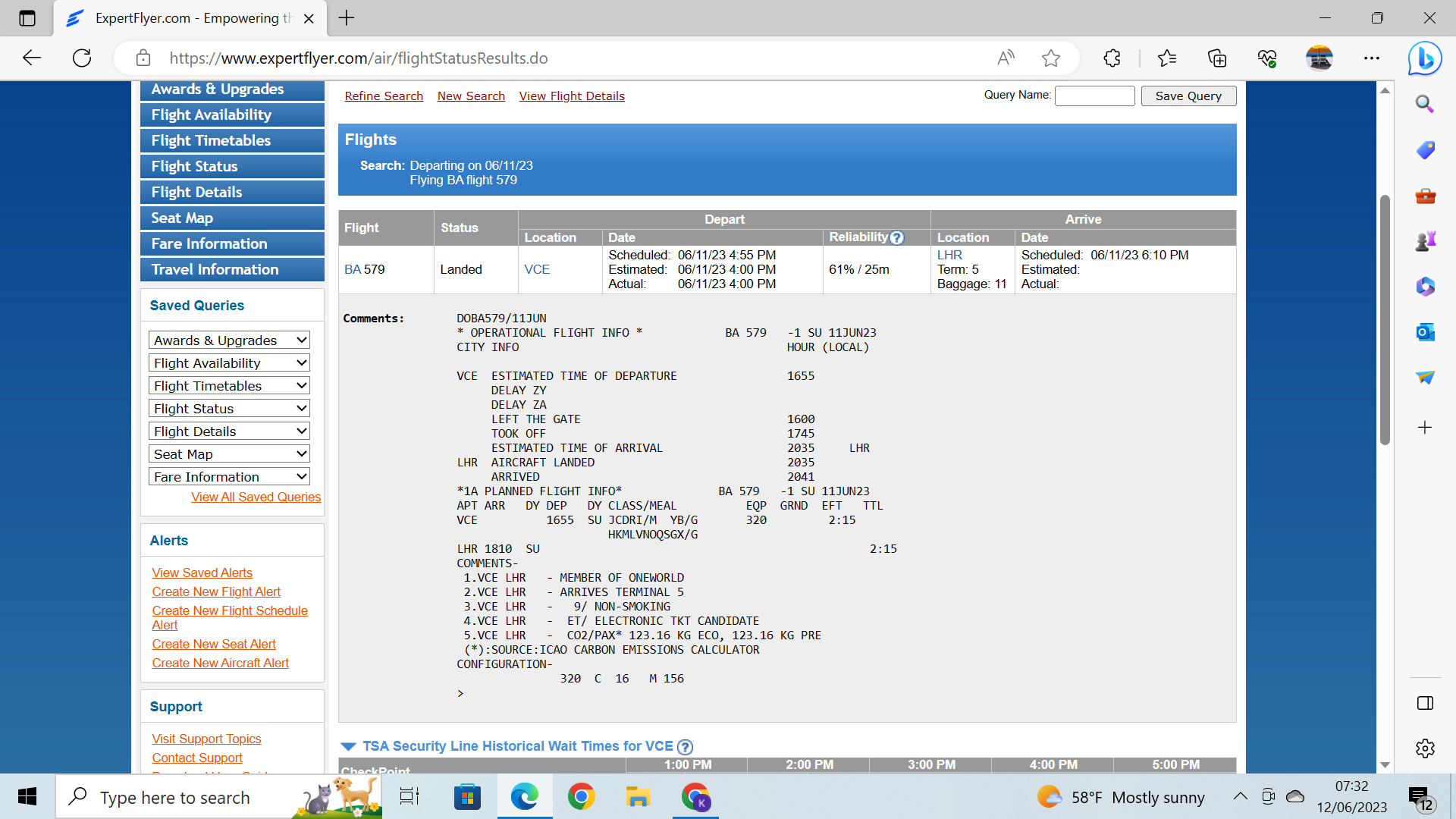
Task: Open the Fare Information saved queries dropdown
Action: tap(229, 477)
